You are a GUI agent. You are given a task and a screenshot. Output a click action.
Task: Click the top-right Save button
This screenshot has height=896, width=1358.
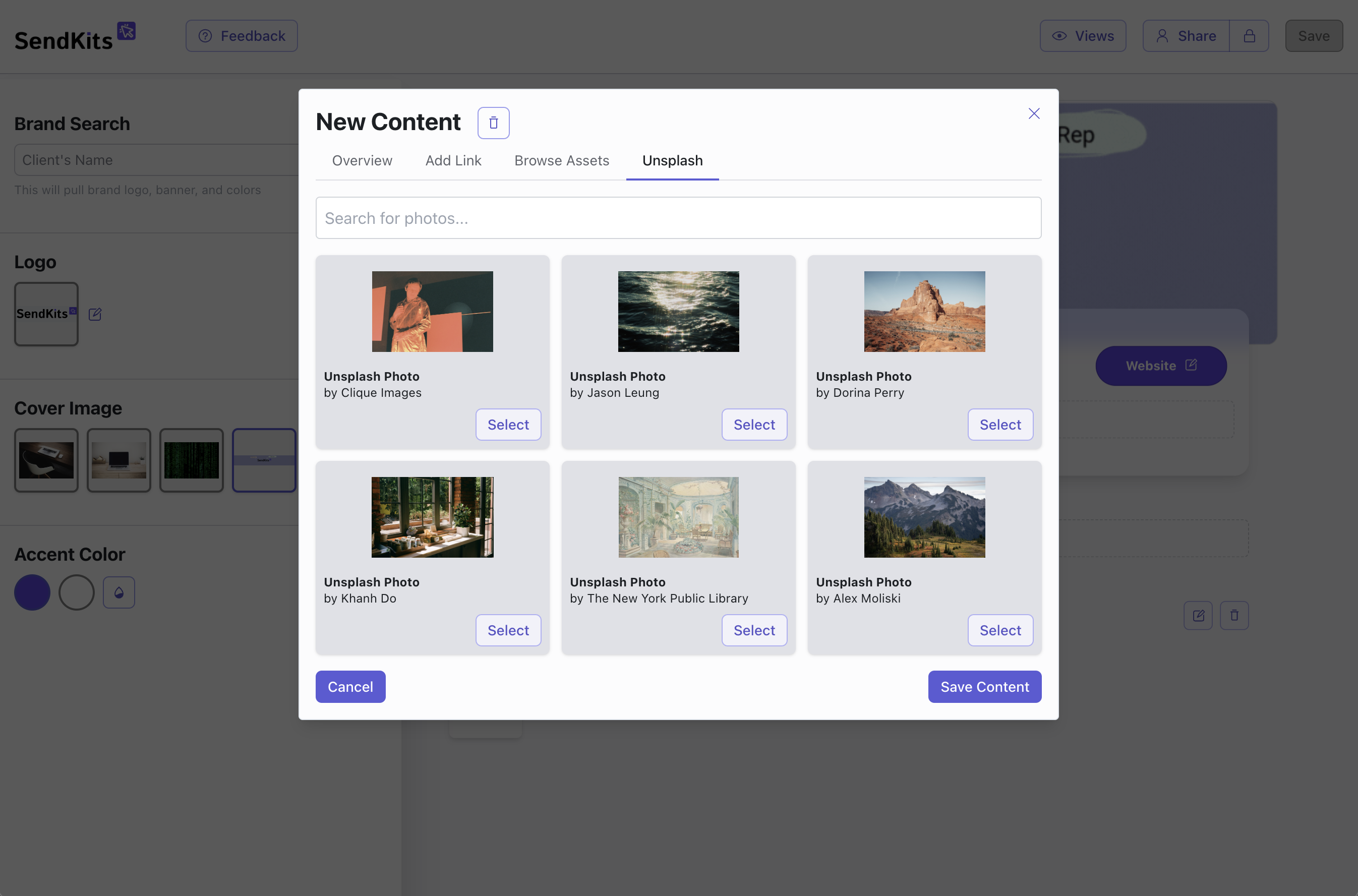pos(1314,36)
